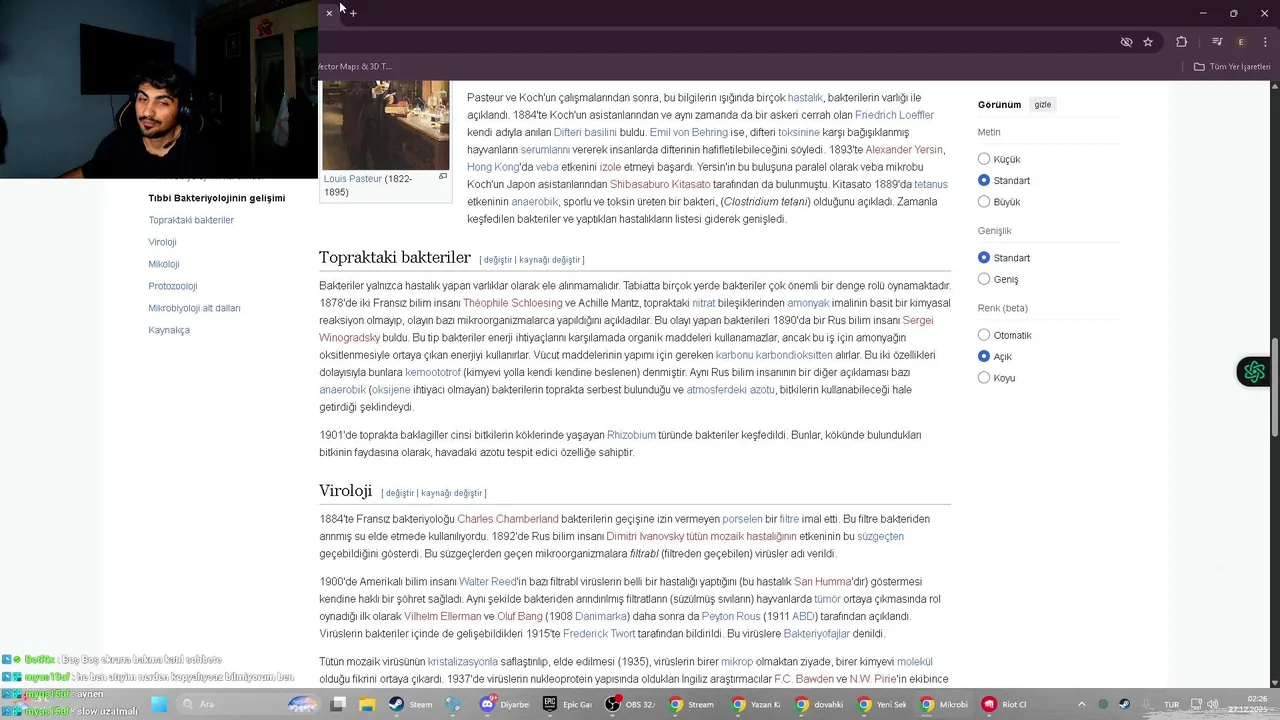Viewport: 1280px width, 720px height.
Task: Select Büyük text size
Action: click(984, 201)
